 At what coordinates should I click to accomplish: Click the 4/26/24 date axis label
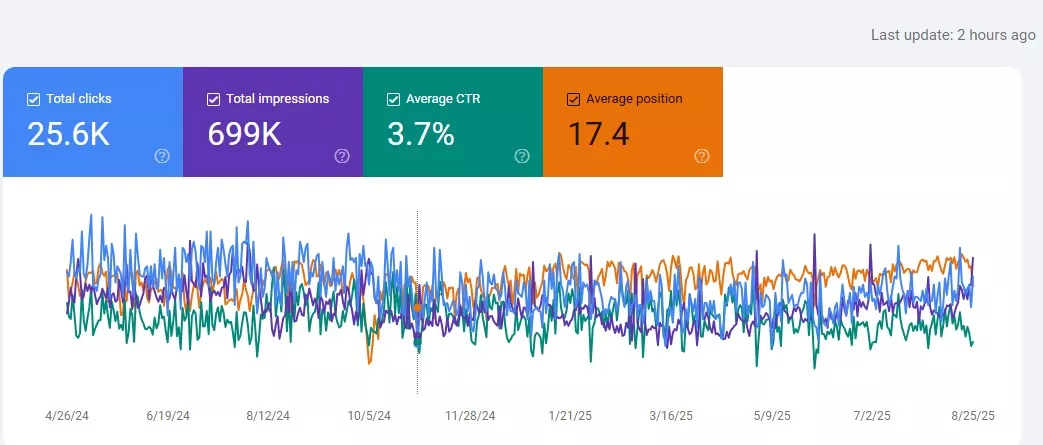[x=67, y=415]
